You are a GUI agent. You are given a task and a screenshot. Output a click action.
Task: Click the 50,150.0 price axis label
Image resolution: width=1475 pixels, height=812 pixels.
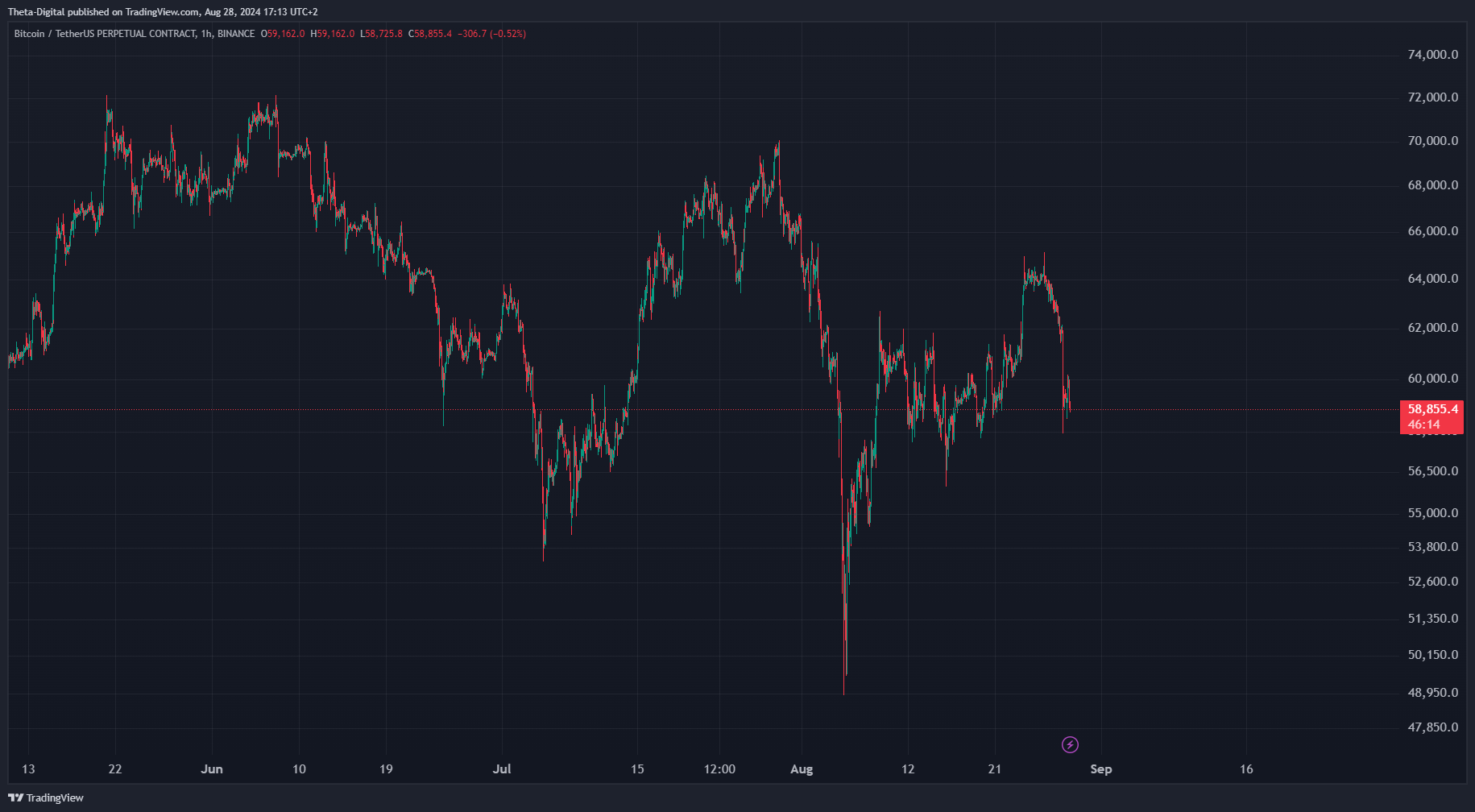click(1433, 655)
